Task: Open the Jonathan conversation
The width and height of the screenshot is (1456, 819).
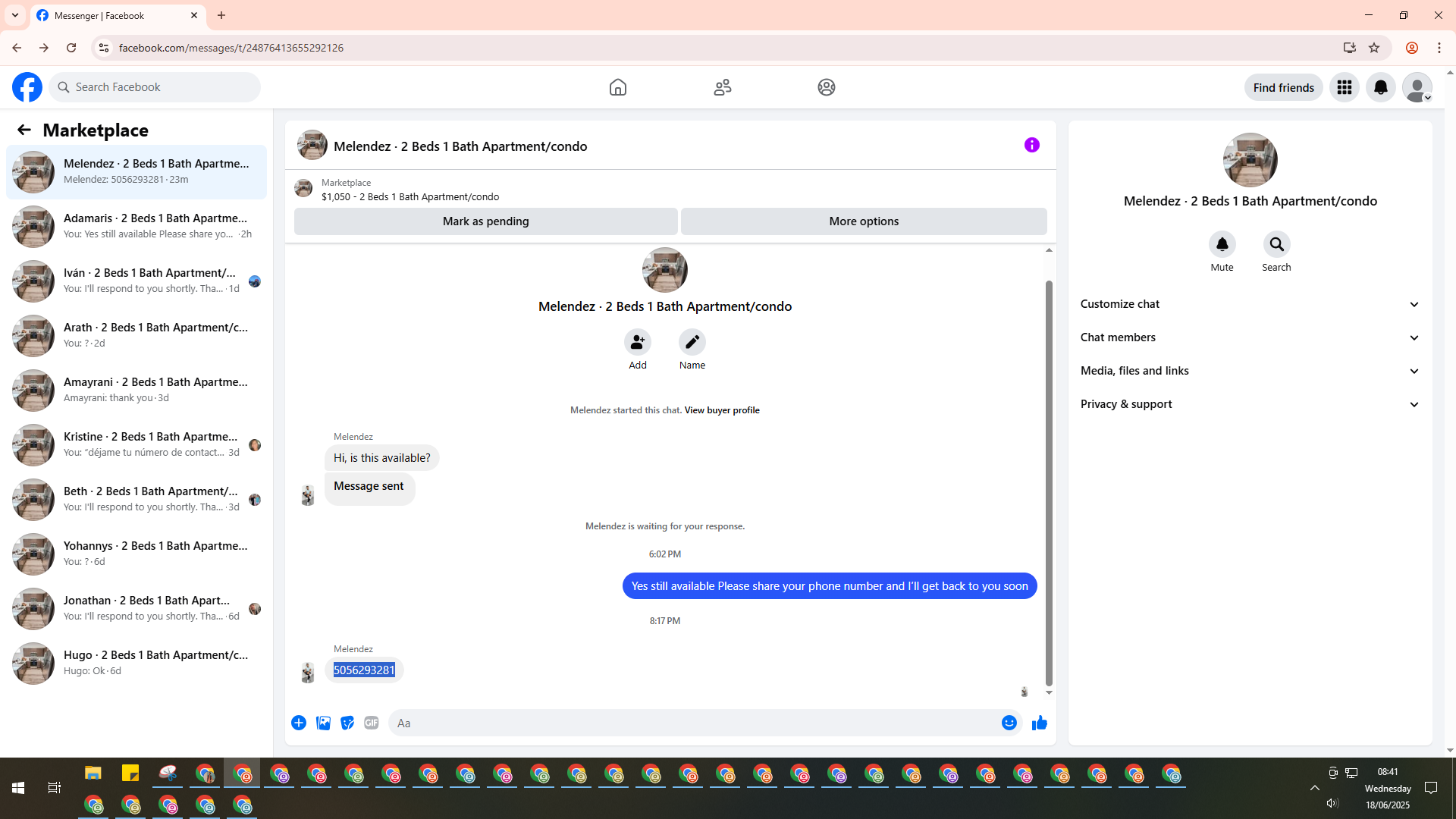Action: pyautogui.click(x=136, y=609)
